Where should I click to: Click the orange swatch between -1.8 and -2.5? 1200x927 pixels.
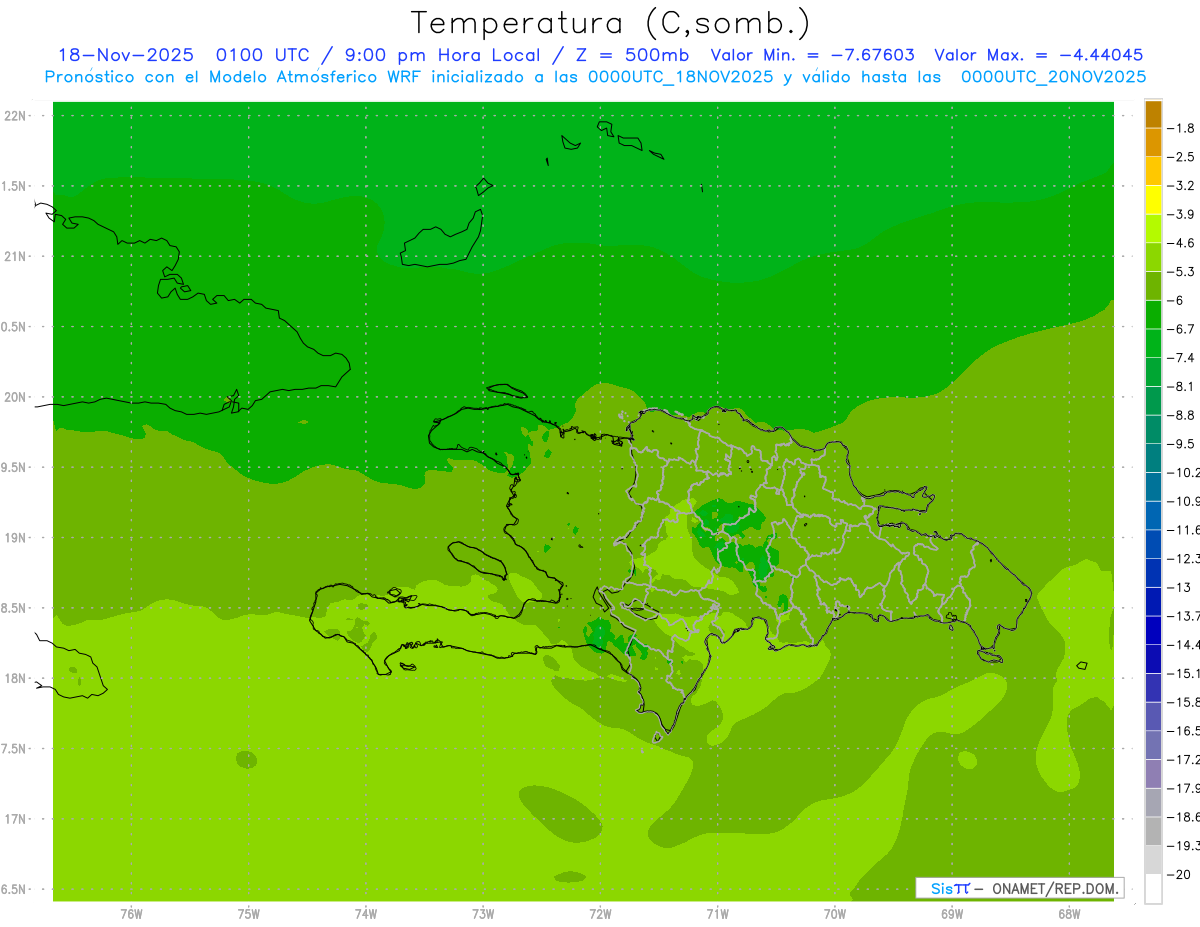click(1153, 143)
